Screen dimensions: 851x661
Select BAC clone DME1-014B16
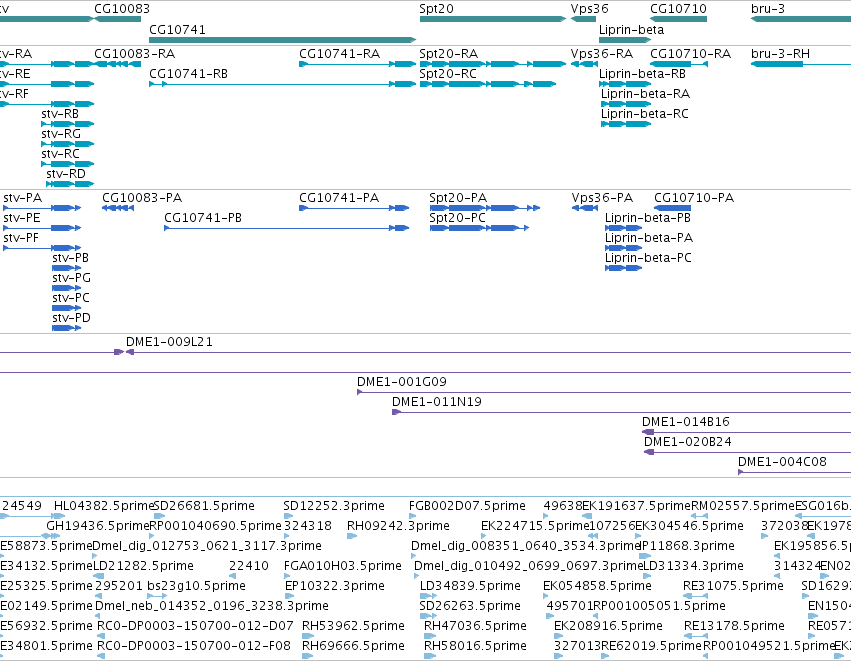tap(746, 433)
